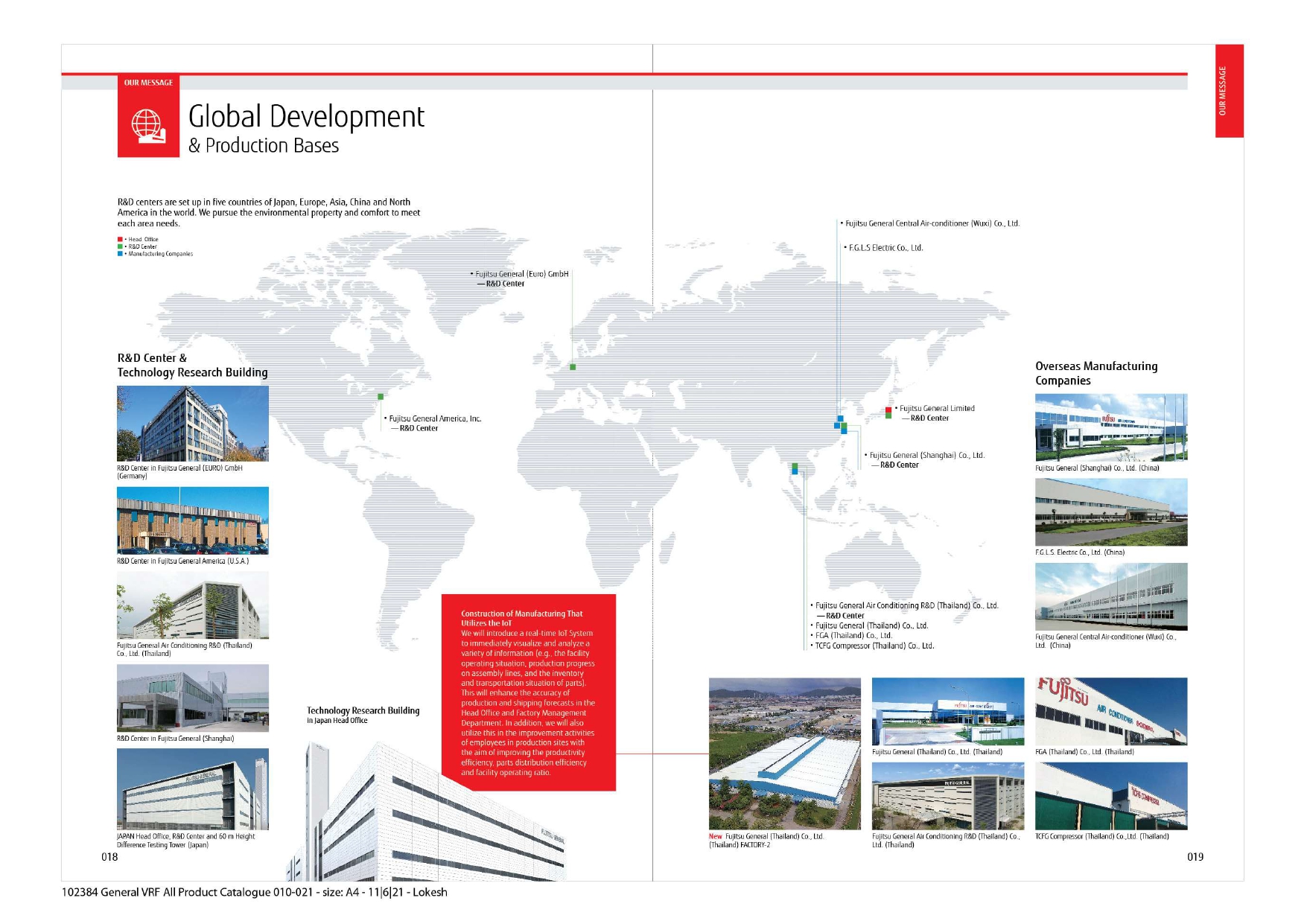This screenshot has height=924, width=1307.
Task: Click the "& Production Bases" subtitle
Action: pos(264,146)
